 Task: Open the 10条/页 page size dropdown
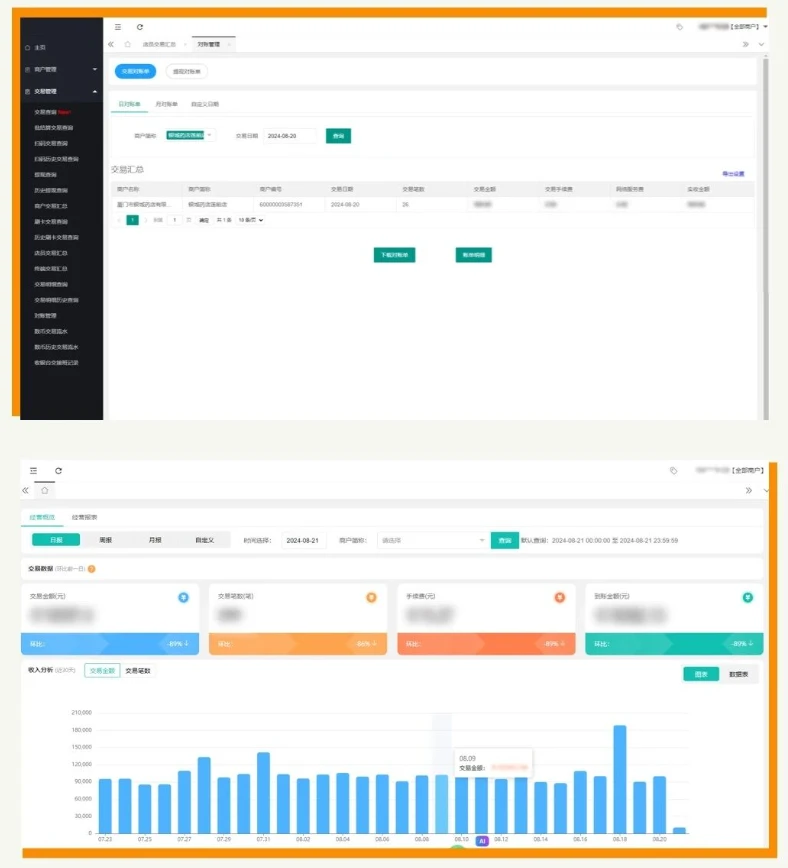(x=250, y=220)
